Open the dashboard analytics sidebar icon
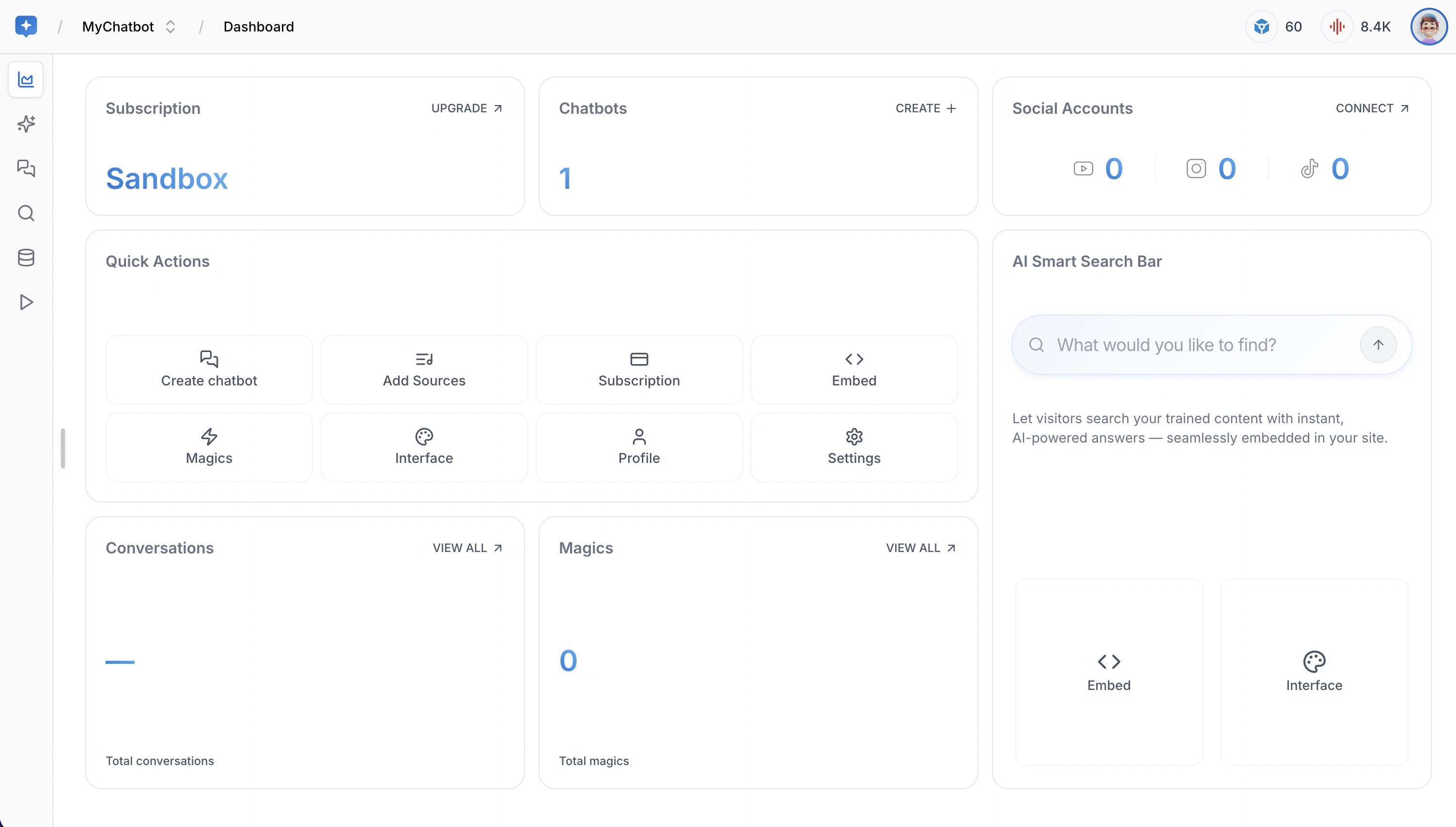Viewport: 1456px width, 827px height. [x=26, y=79]
